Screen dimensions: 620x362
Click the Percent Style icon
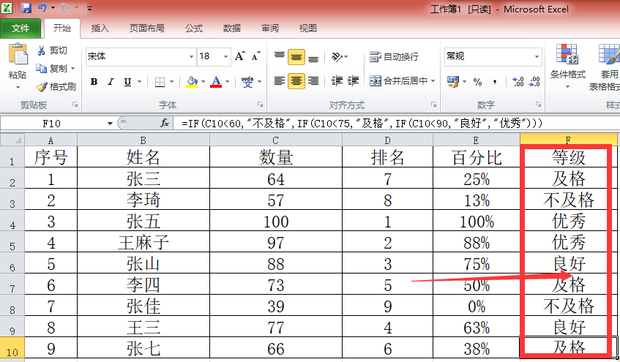point(478,82)
